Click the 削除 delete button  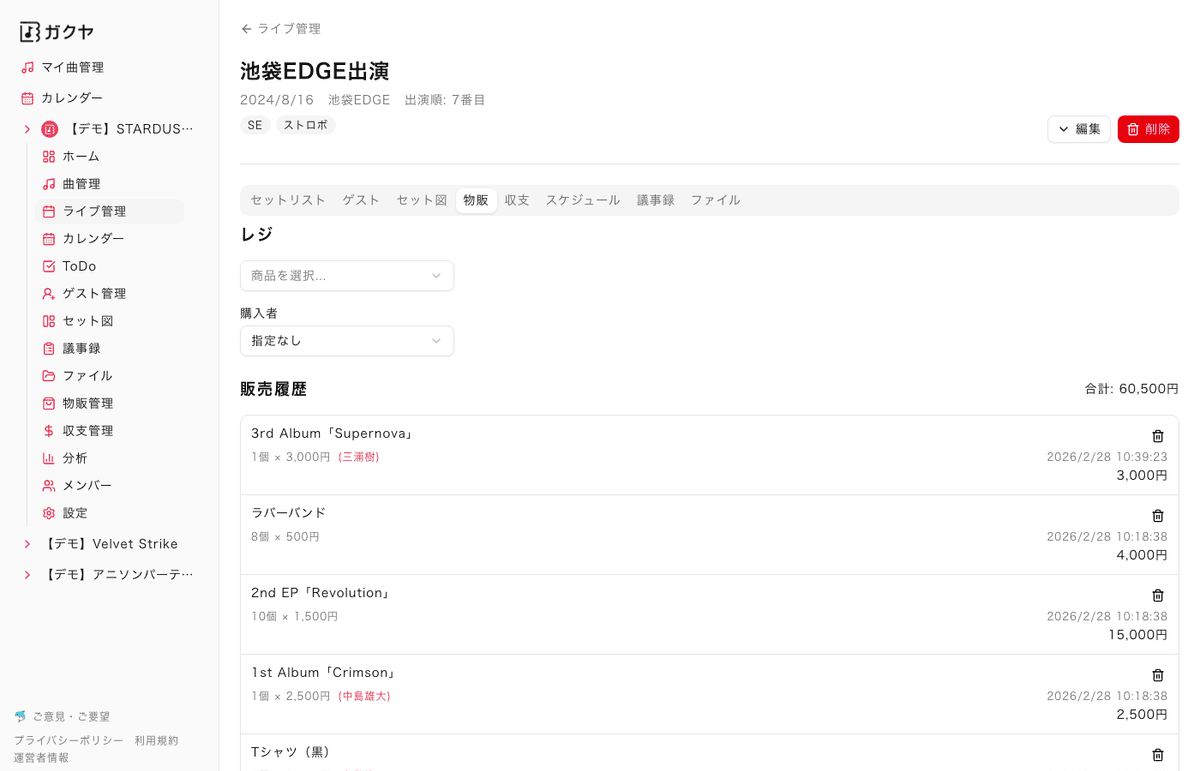[x=1147, y=129]
